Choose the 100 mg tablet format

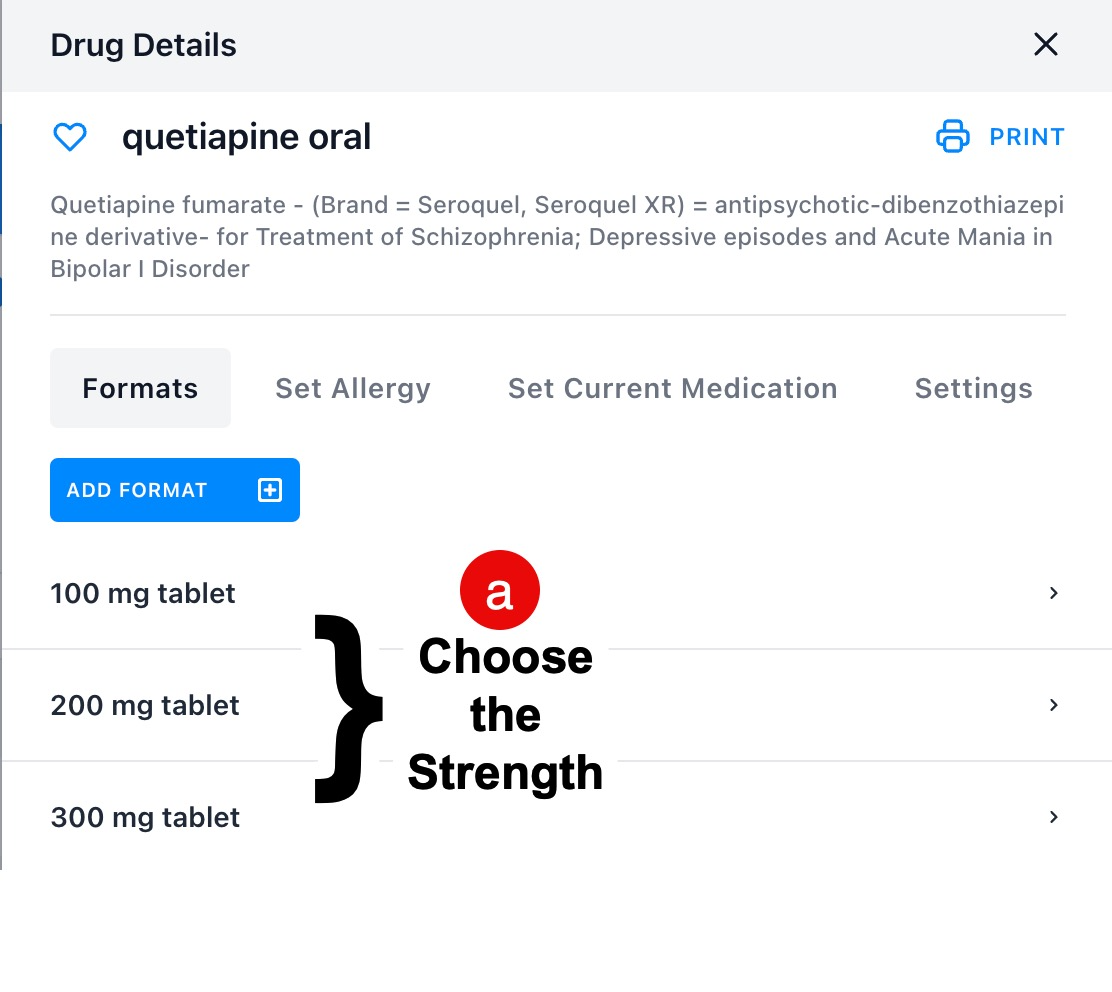(143, 593)
